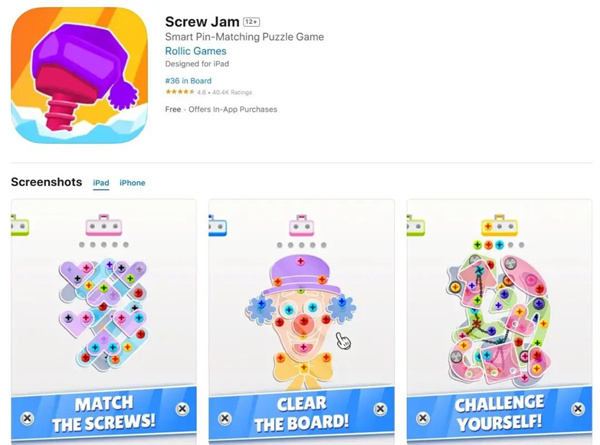This screenshot has height=445, width=600.
Task: Switch to the iPad screenshots tab
Action: point(101,183)
